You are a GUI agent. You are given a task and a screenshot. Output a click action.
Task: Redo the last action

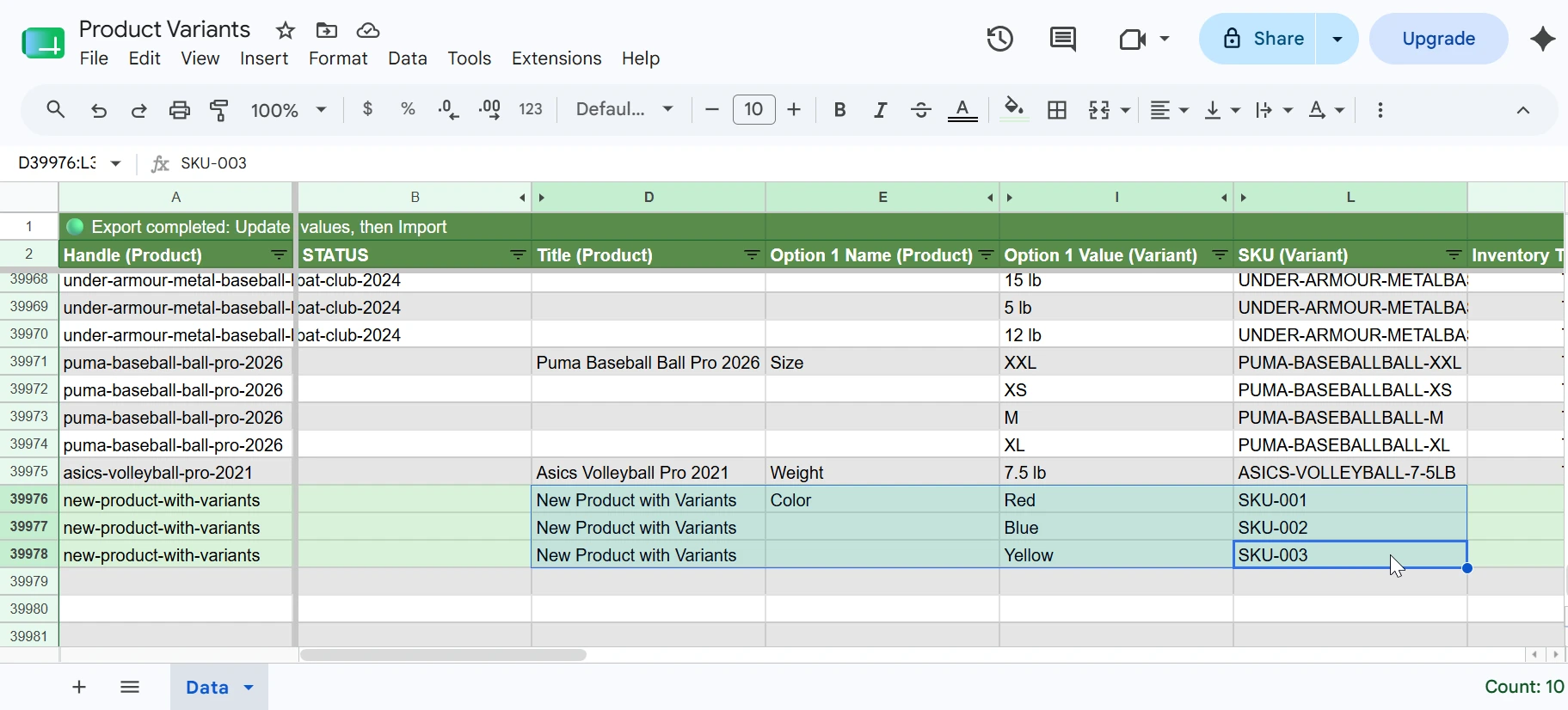pos(138,110)
